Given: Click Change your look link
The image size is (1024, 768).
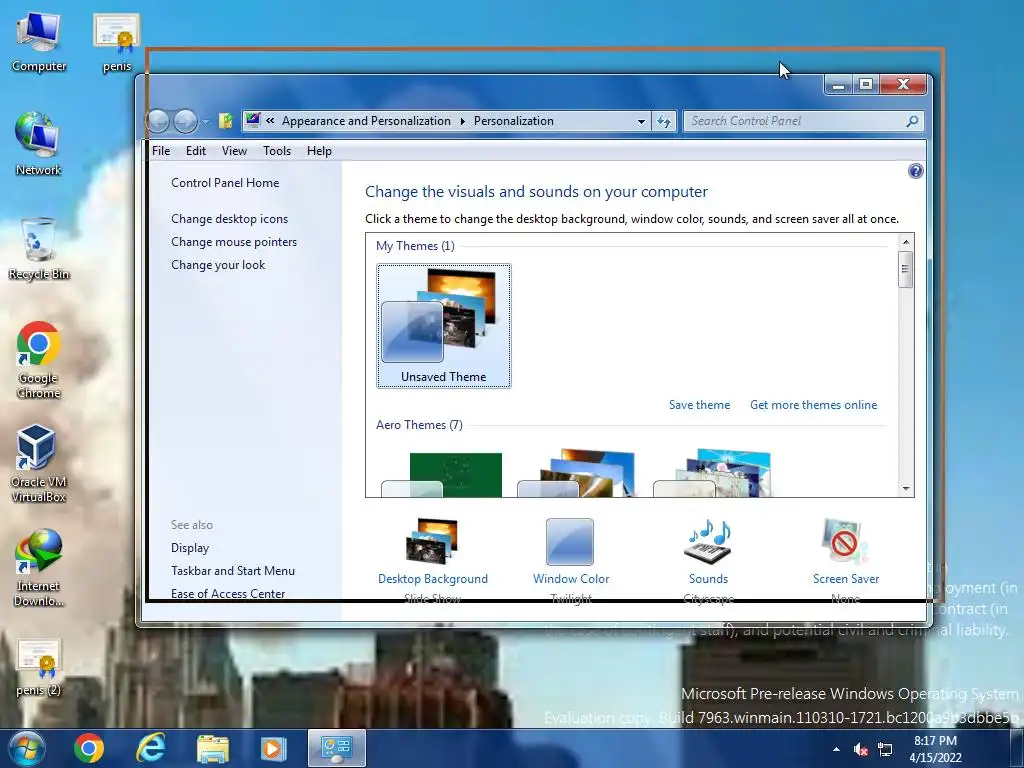Looking at the screenshot, I should (218, 264).
